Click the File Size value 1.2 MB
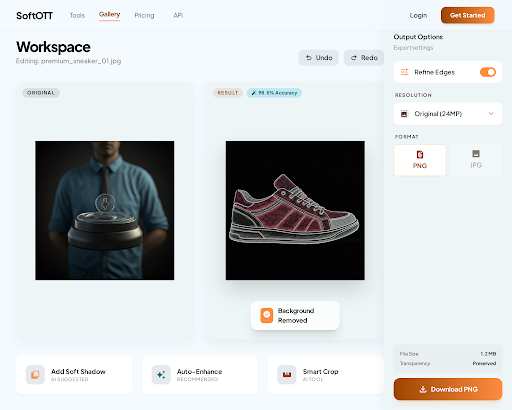The width and height of the screenshot is (512, 410). click(x=488, y=354)
